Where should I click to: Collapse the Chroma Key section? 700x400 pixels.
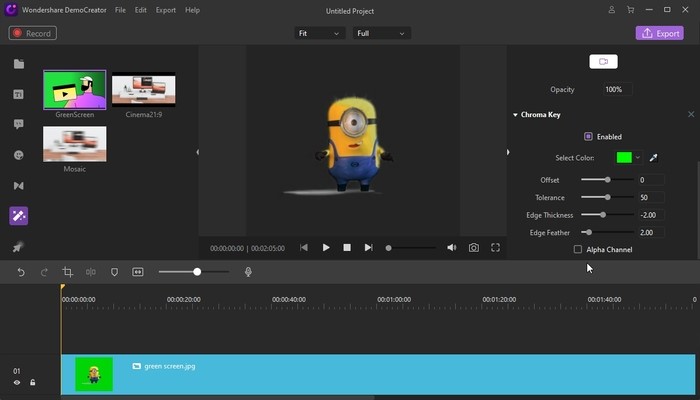(515, 115)
